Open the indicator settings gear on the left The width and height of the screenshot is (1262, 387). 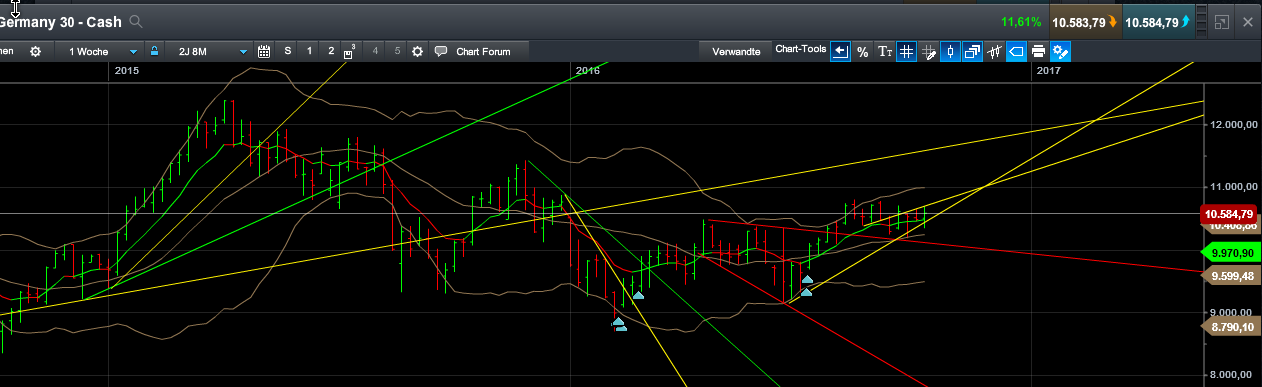coord(36,51)
